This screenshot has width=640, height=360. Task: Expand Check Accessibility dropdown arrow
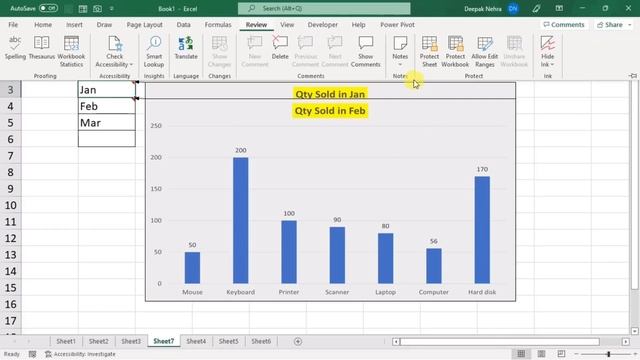pyautogui.click(x=131, y=64)
